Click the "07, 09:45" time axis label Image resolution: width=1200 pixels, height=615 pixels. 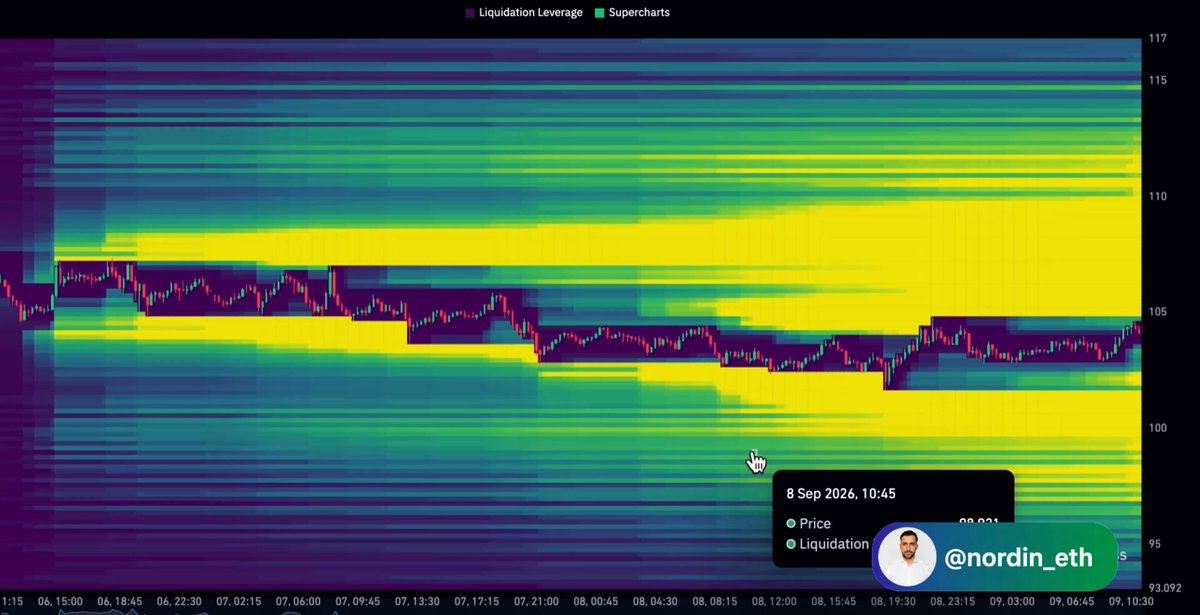click(x=357, y=601)
